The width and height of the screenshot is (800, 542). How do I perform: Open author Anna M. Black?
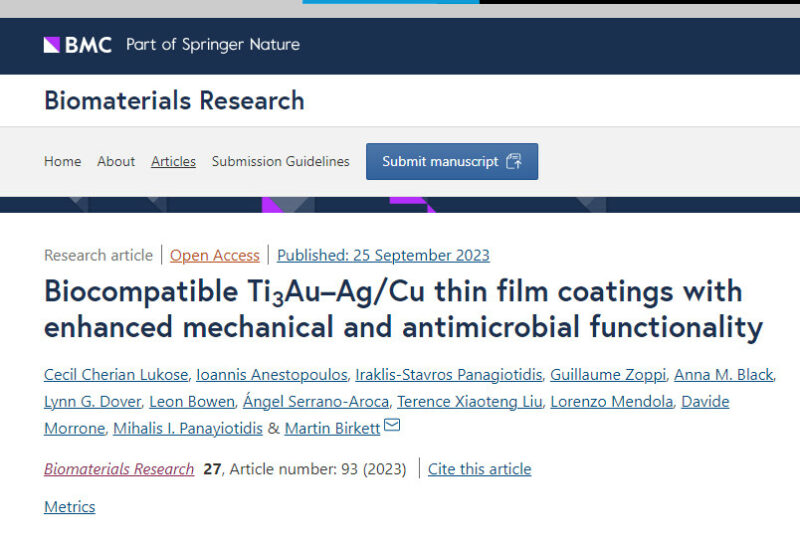[723, 375]
